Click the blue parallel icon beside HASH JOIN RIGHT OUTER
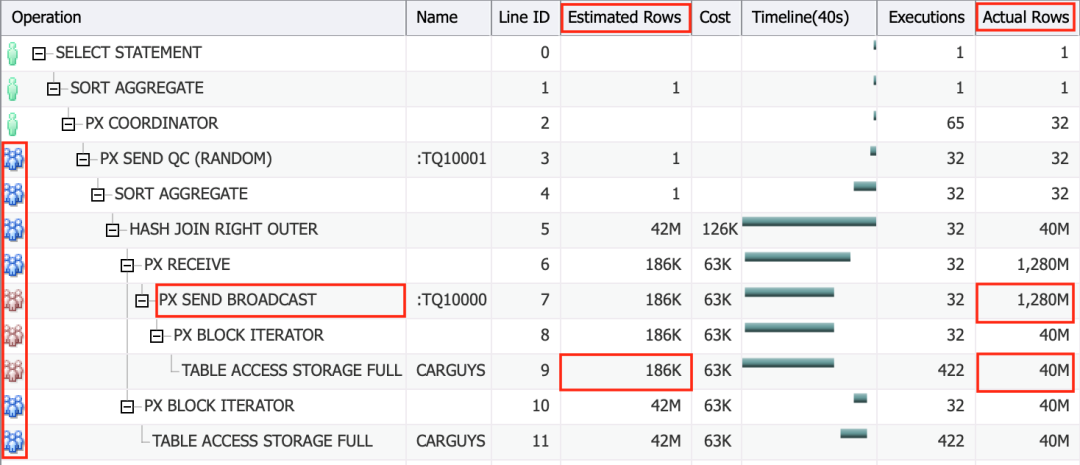1080x465 pixels. 14,230
